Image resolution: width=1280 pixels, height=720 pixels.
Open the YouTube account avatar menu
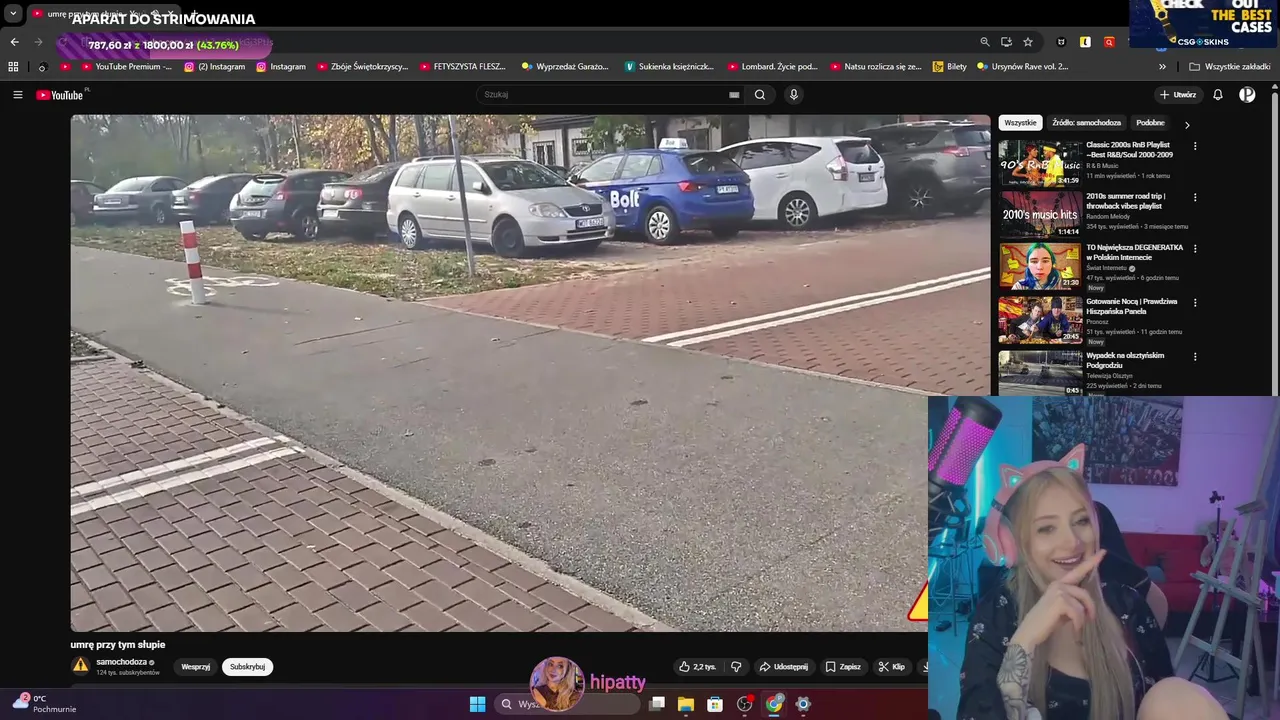click(1247, 95)
